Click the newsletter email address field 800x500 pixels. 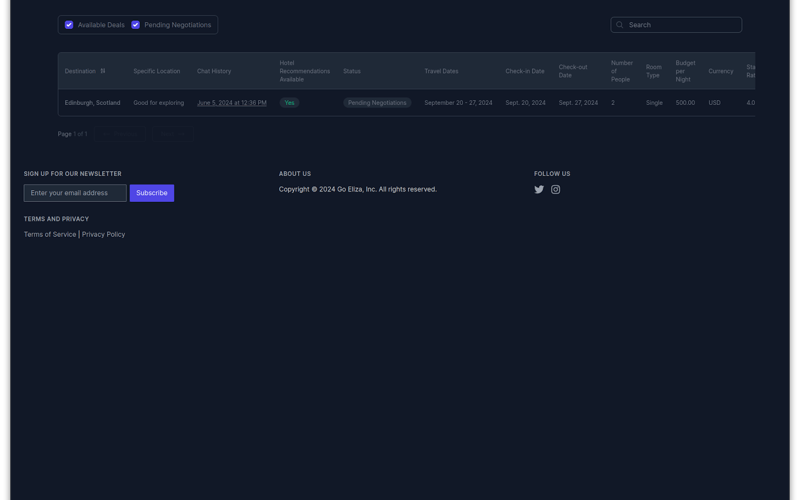pos(75,193)
